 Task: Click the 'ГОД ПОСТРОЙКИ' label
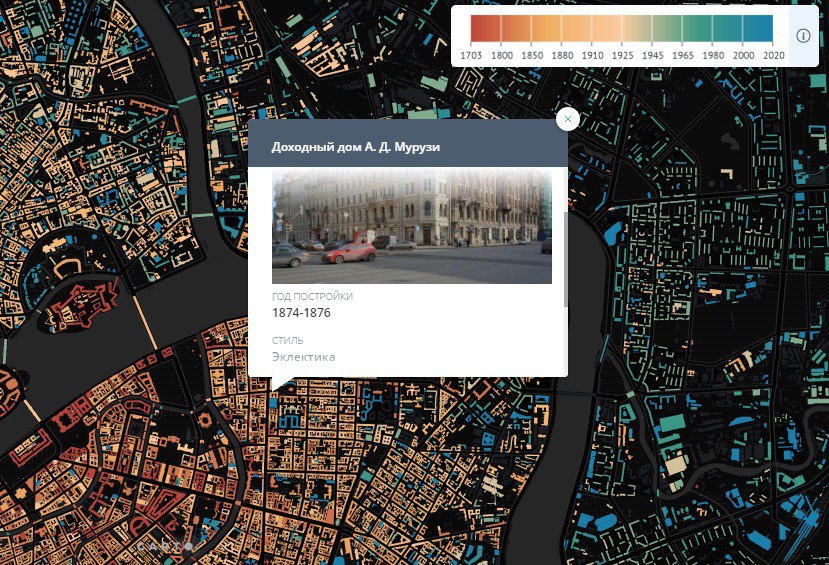[x=312, y=297]
